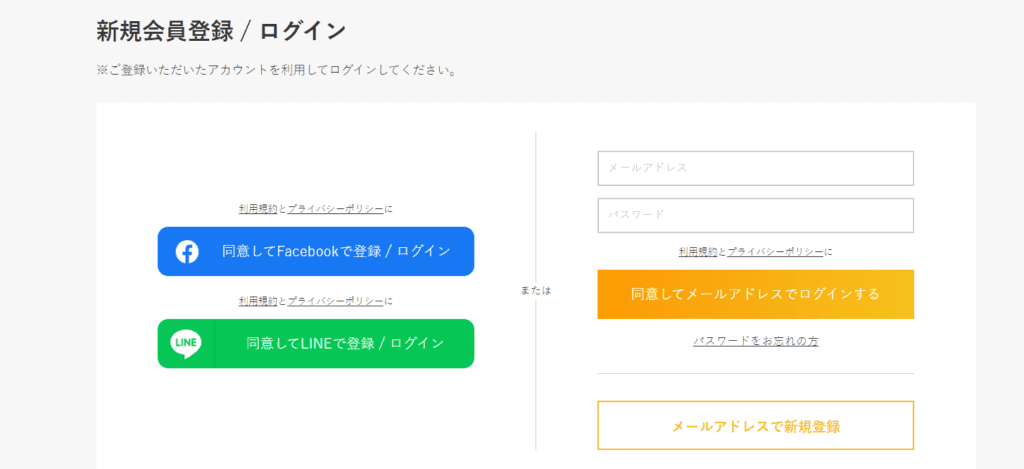The image size is (1024, 469).
Task: Click the または separator label
Action: [536, 291]
